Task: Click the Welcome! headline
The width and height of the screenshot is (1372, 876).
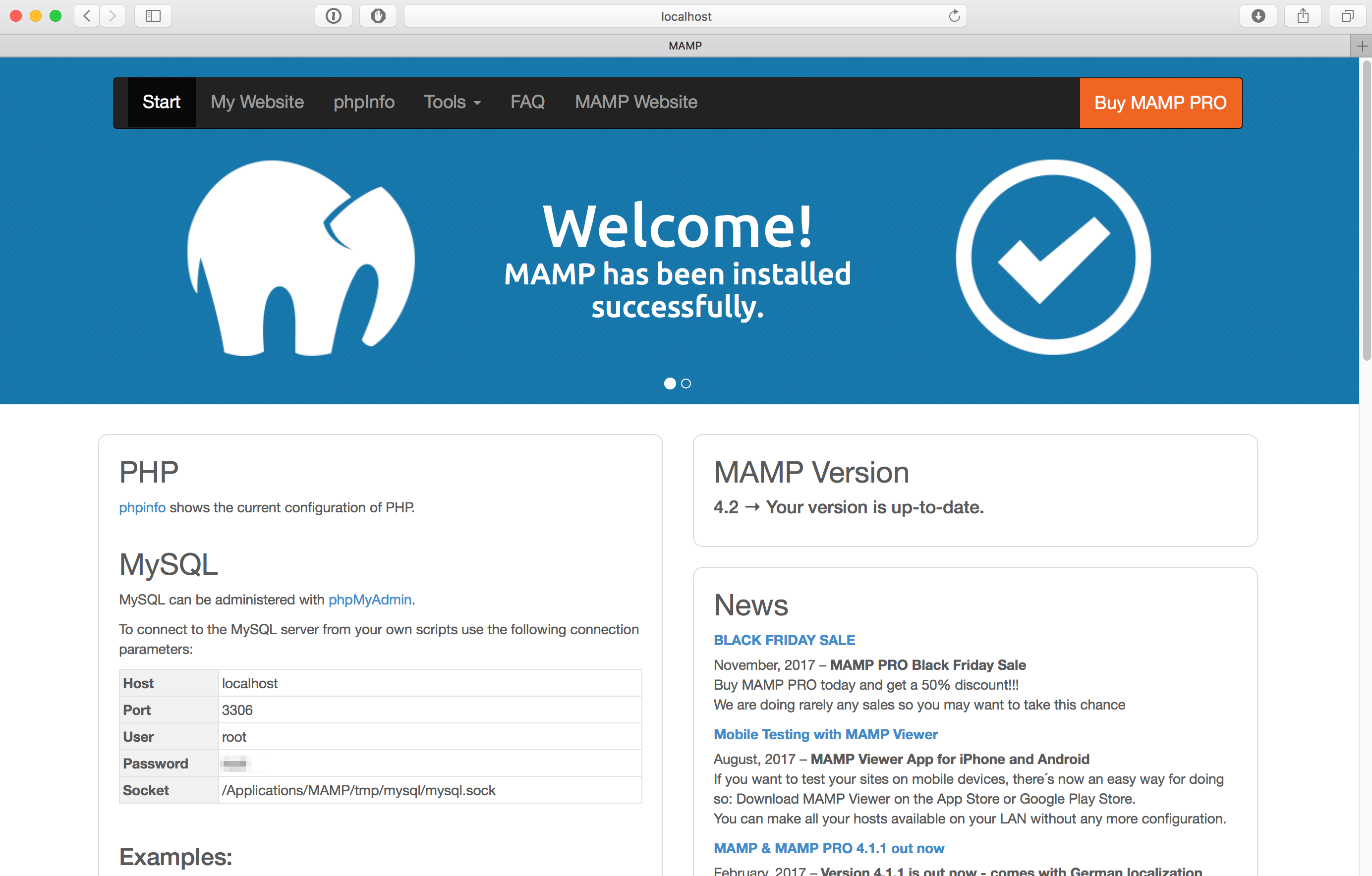Action: (678, 226)
